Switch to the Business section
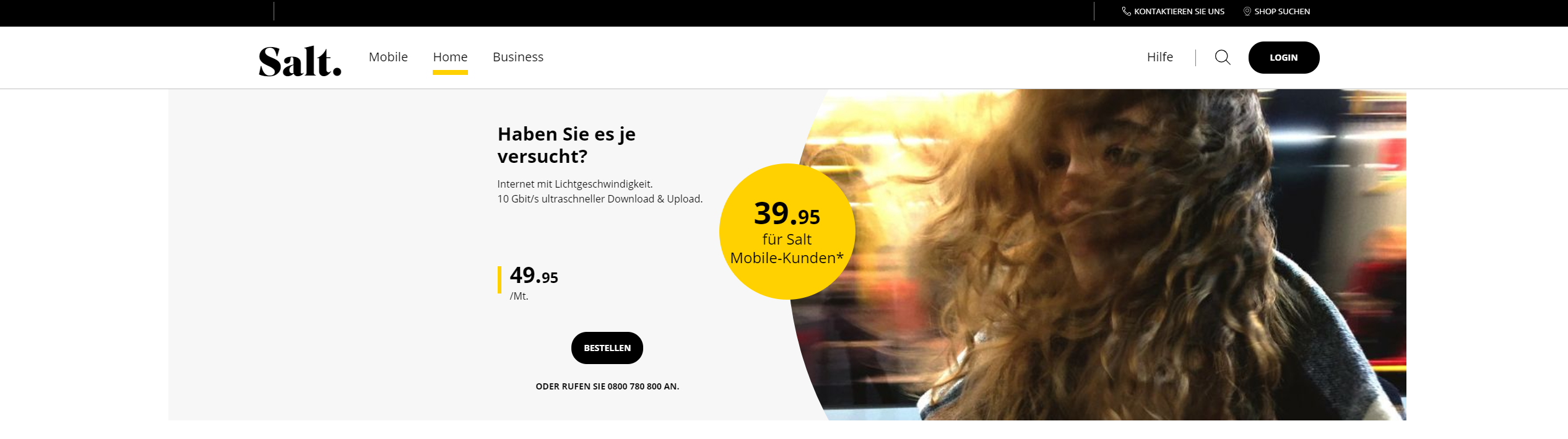Image resolution: width=1568 pixels, height=439 pixels. [518, 57]
